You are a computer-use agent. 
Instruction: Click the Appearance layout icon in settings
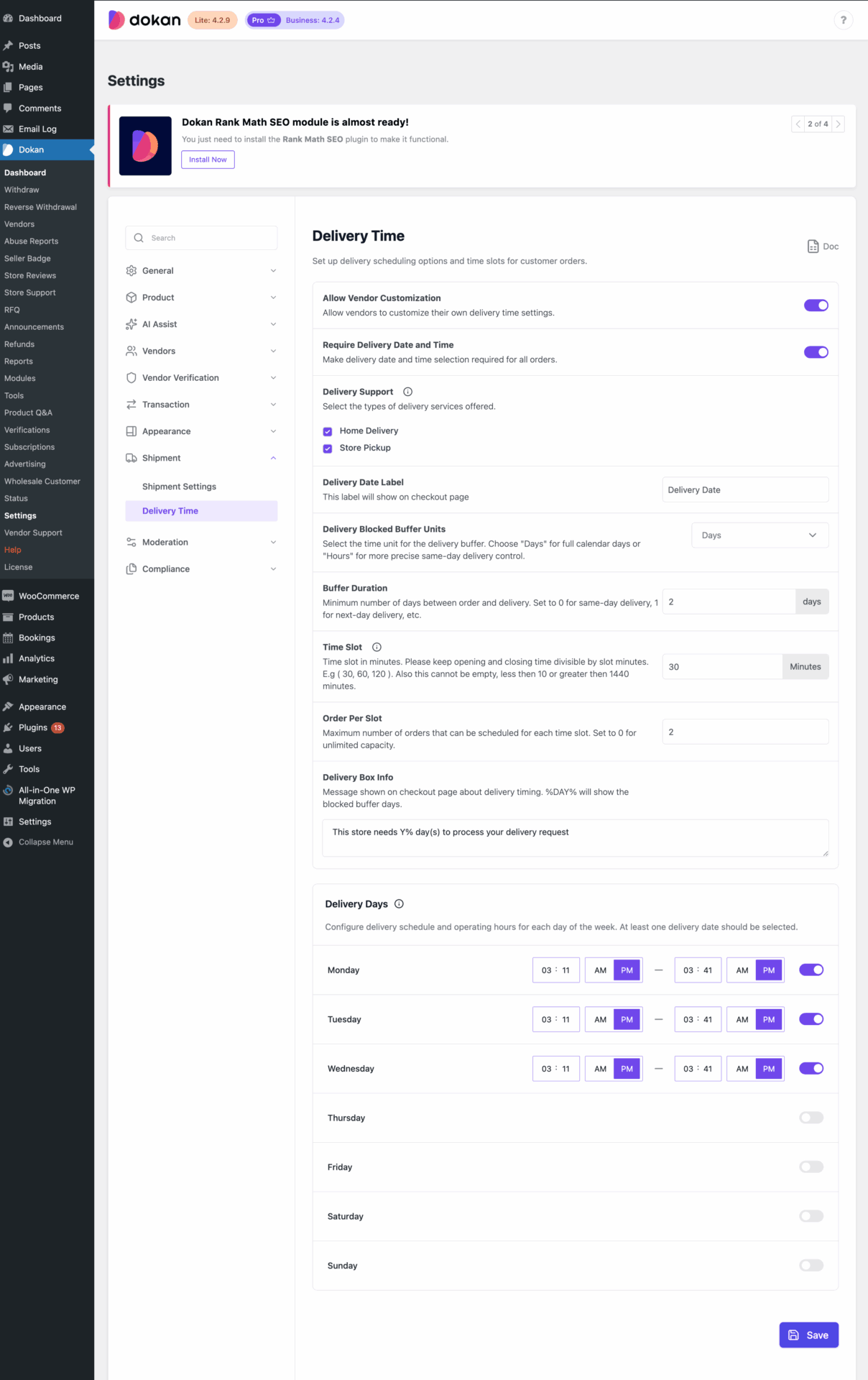131,431
